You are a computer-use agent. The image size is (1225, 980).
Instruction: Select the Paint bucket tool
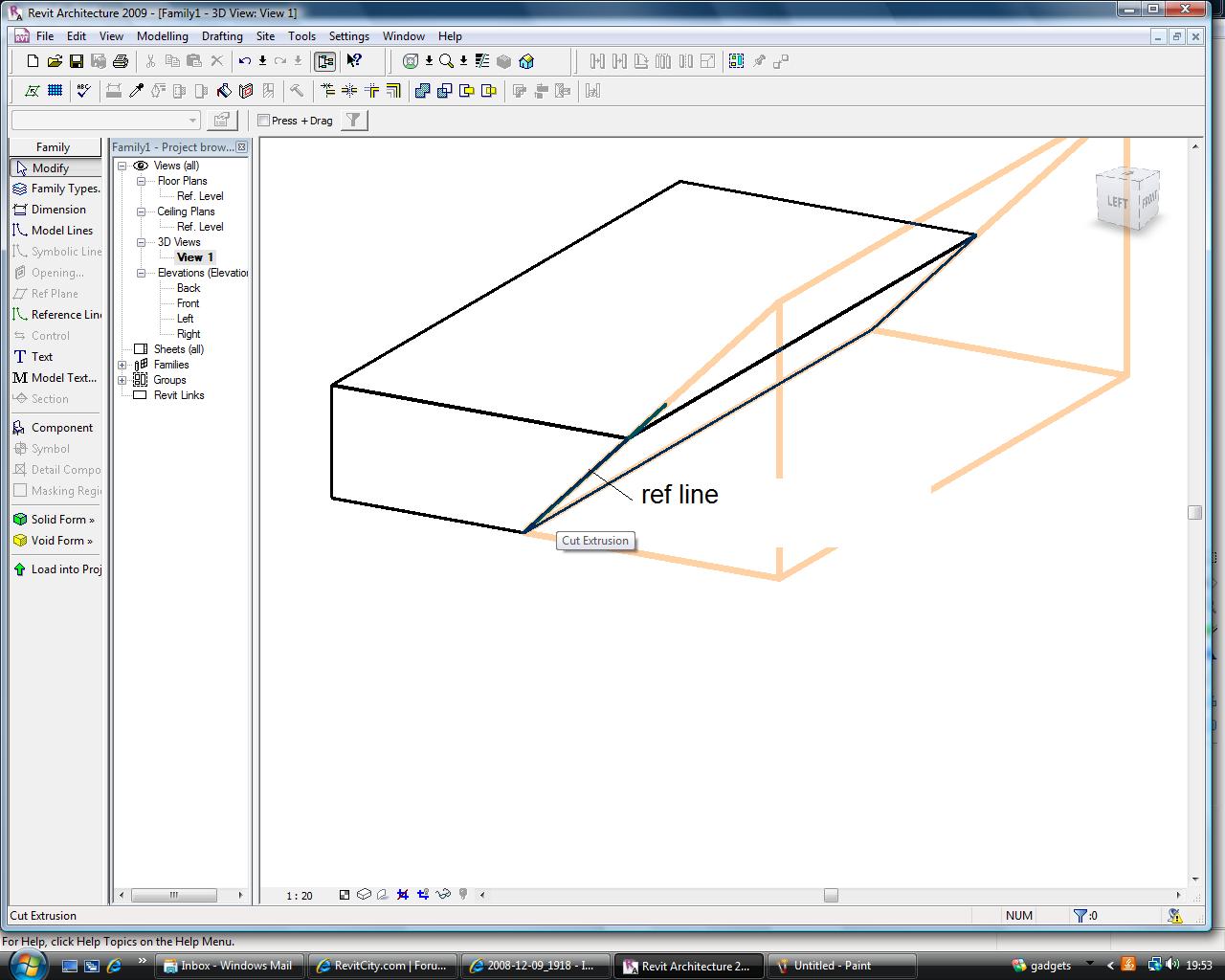(224, 91)
